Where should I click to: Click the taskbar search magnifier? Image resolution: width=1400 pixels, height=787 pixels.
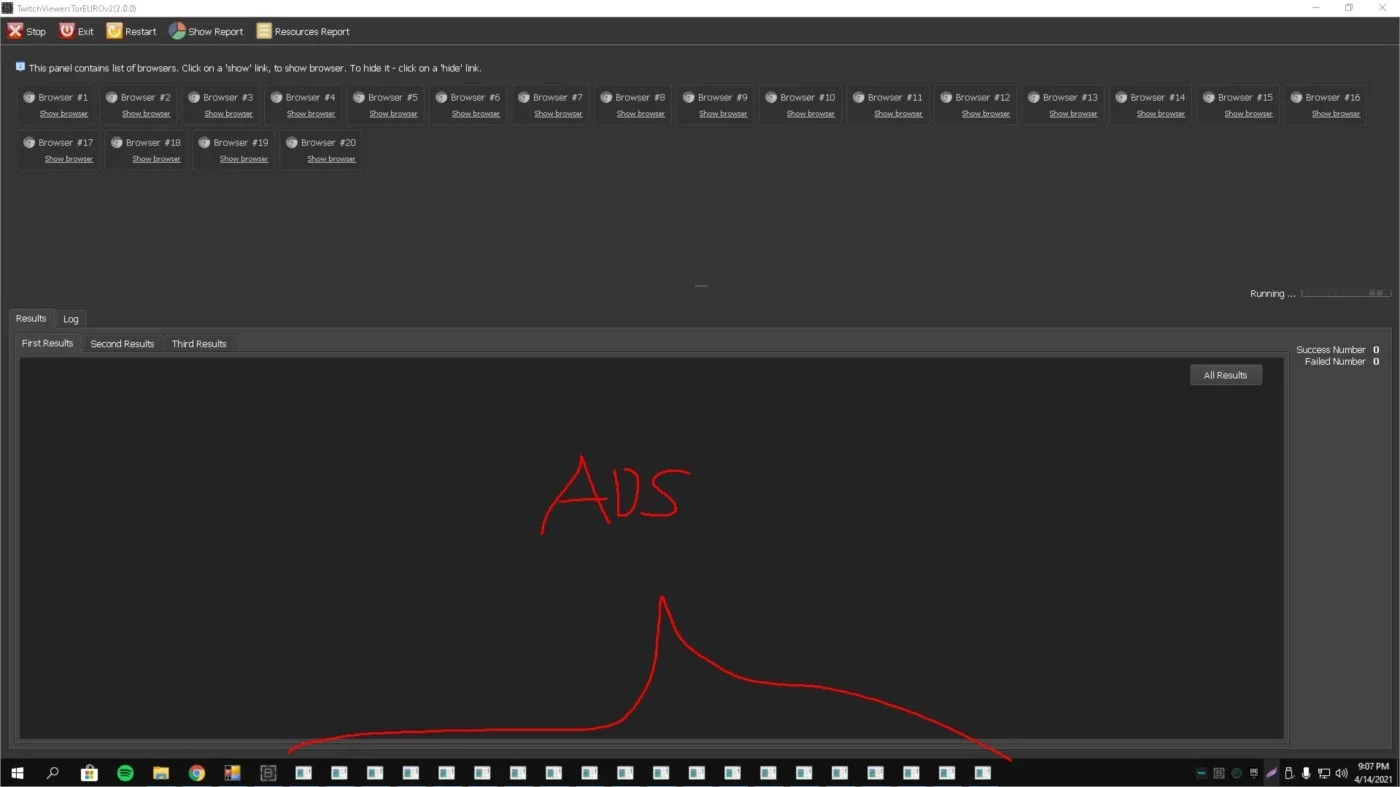[53, 773]
